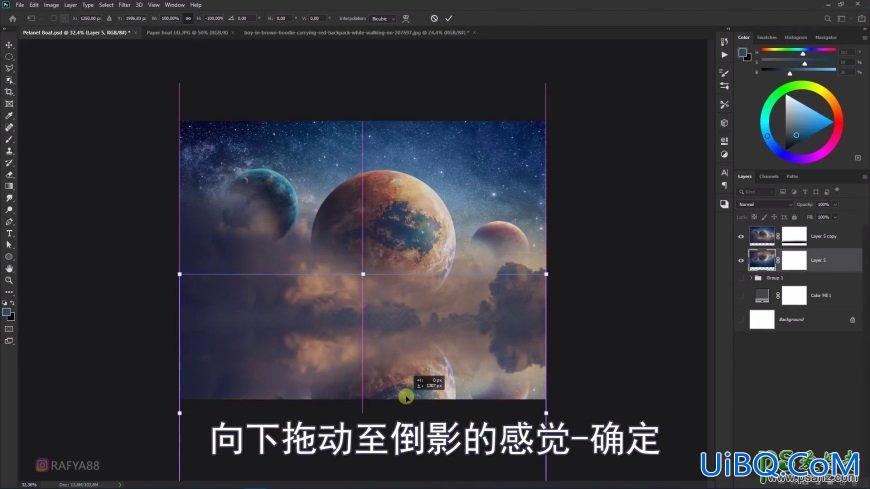Select the Brush tool
The width and height of the screenshot is (870, 489).
[x=9, y=139]
